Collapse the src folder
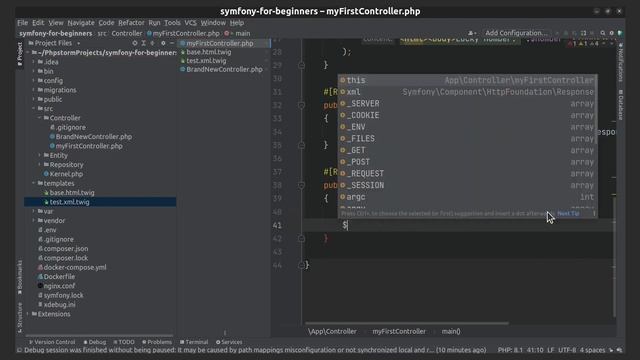The width and height of the screenshot is (640, 360). tap(34, 109)
